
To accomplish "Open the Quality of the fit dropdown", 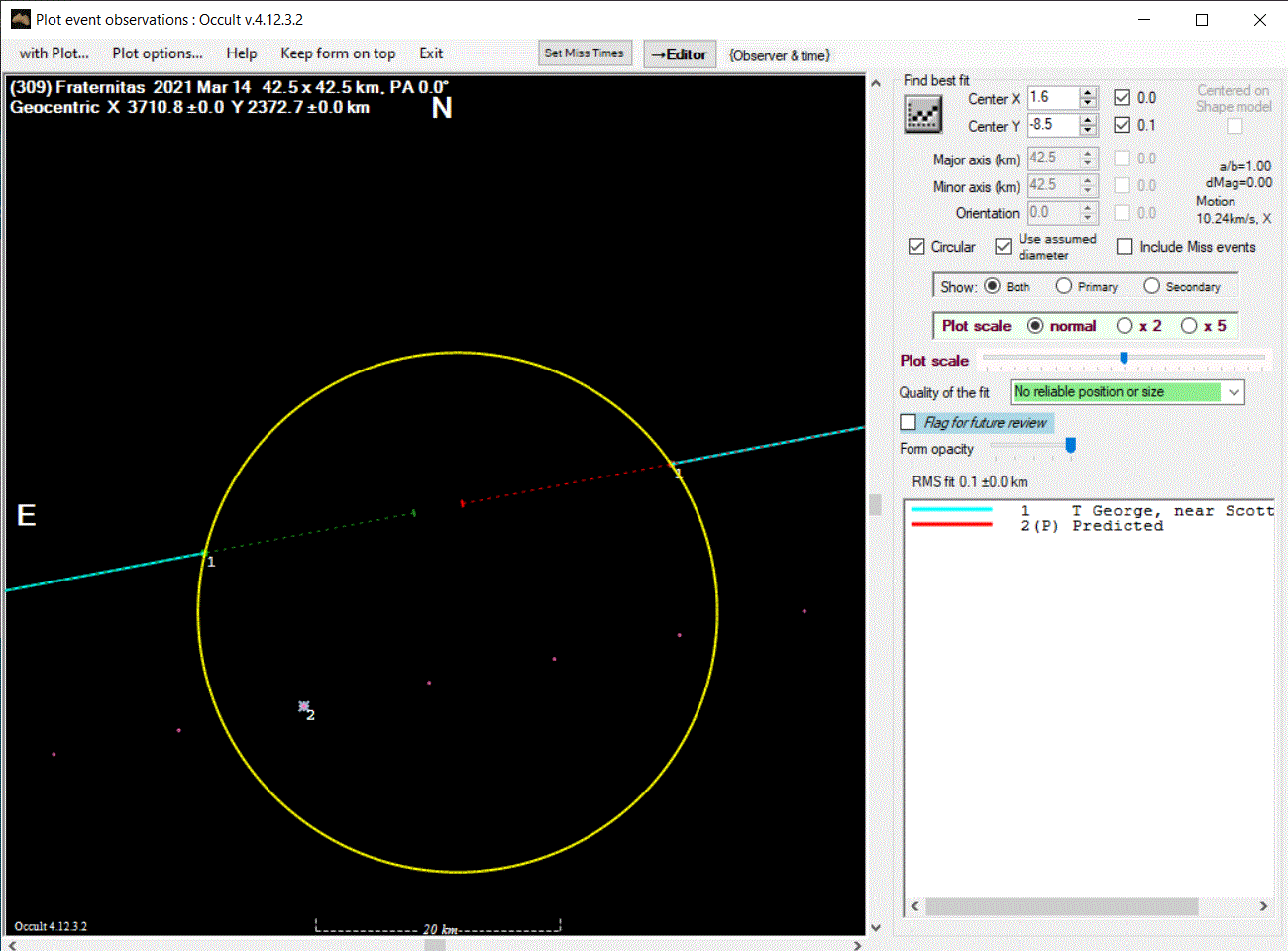I will coord(1234,392).
